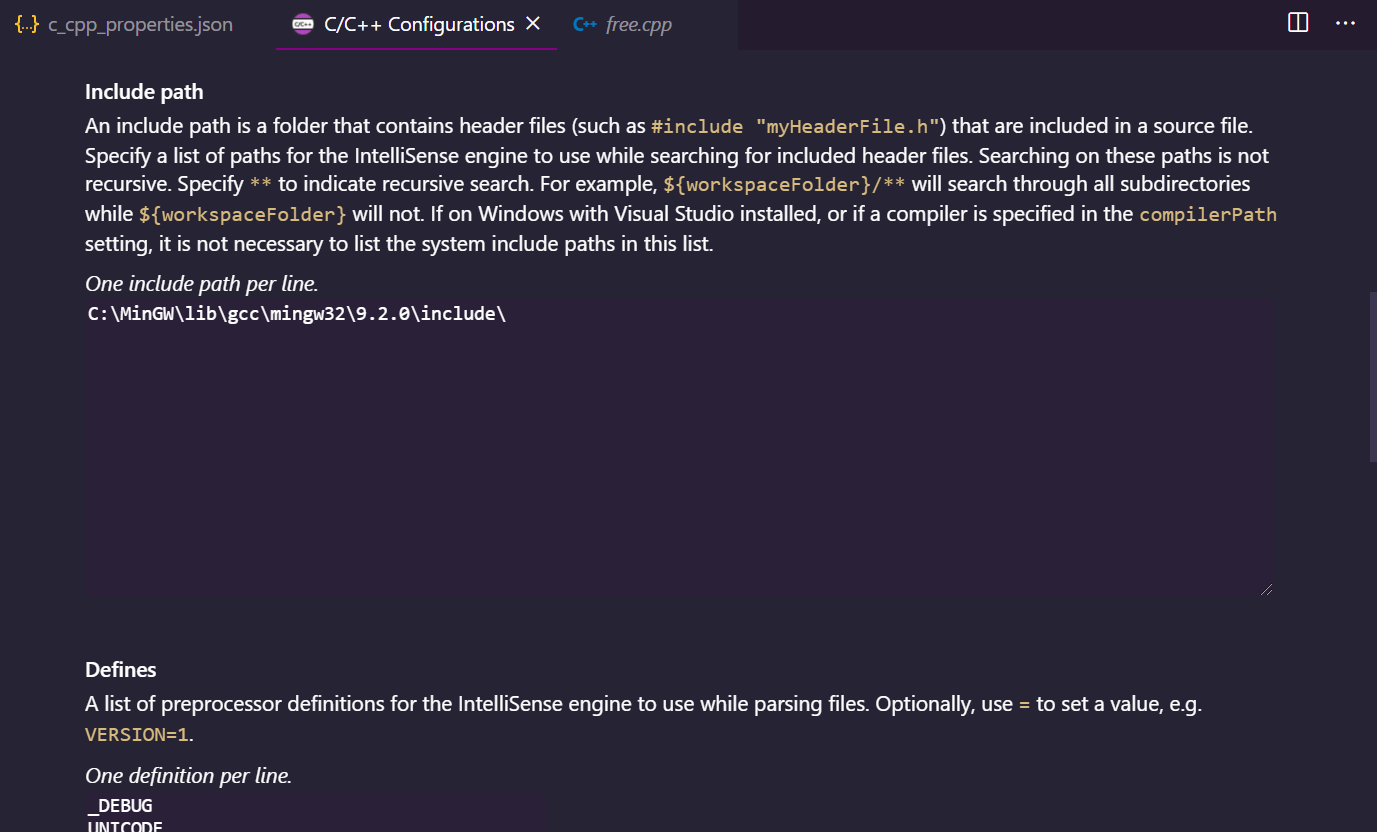
Task: Open the Split Editor icon in the top right
Action: point(1297,21)
